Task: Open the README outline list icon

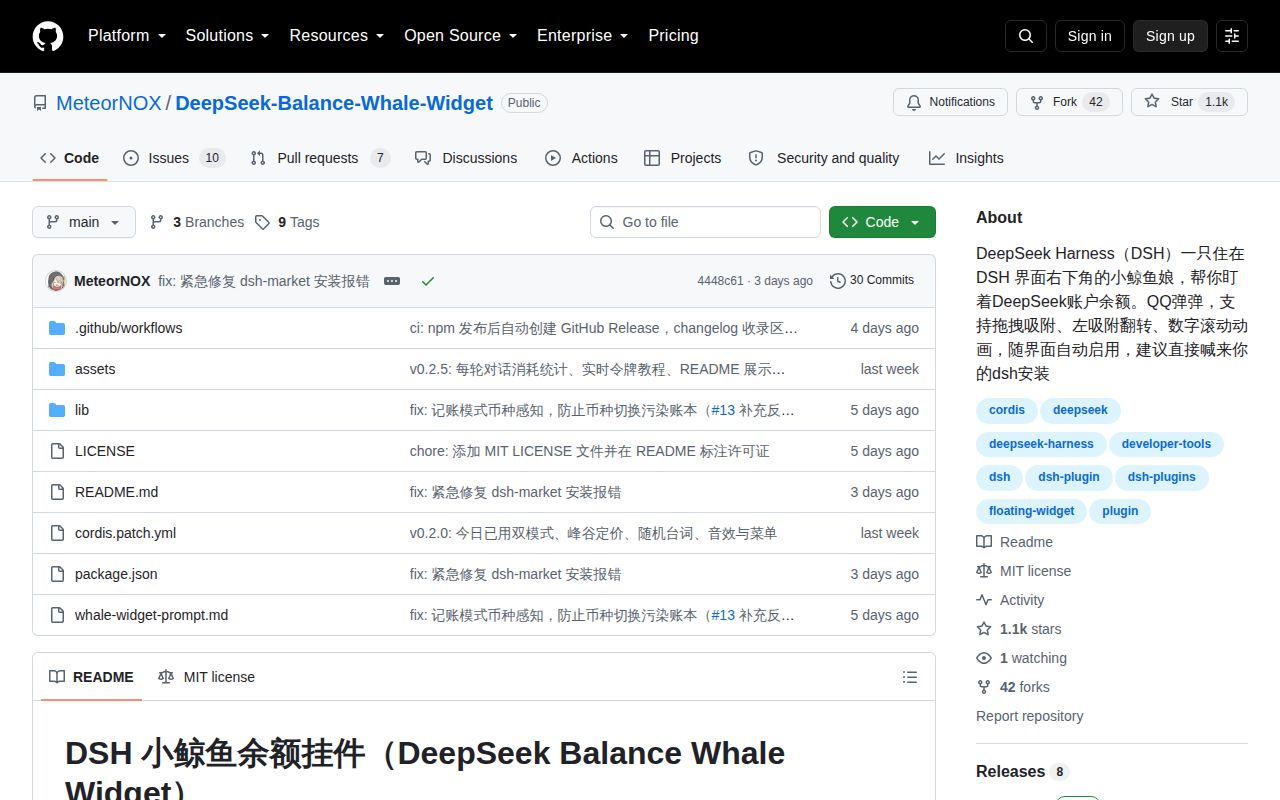Action: point(910,677)
